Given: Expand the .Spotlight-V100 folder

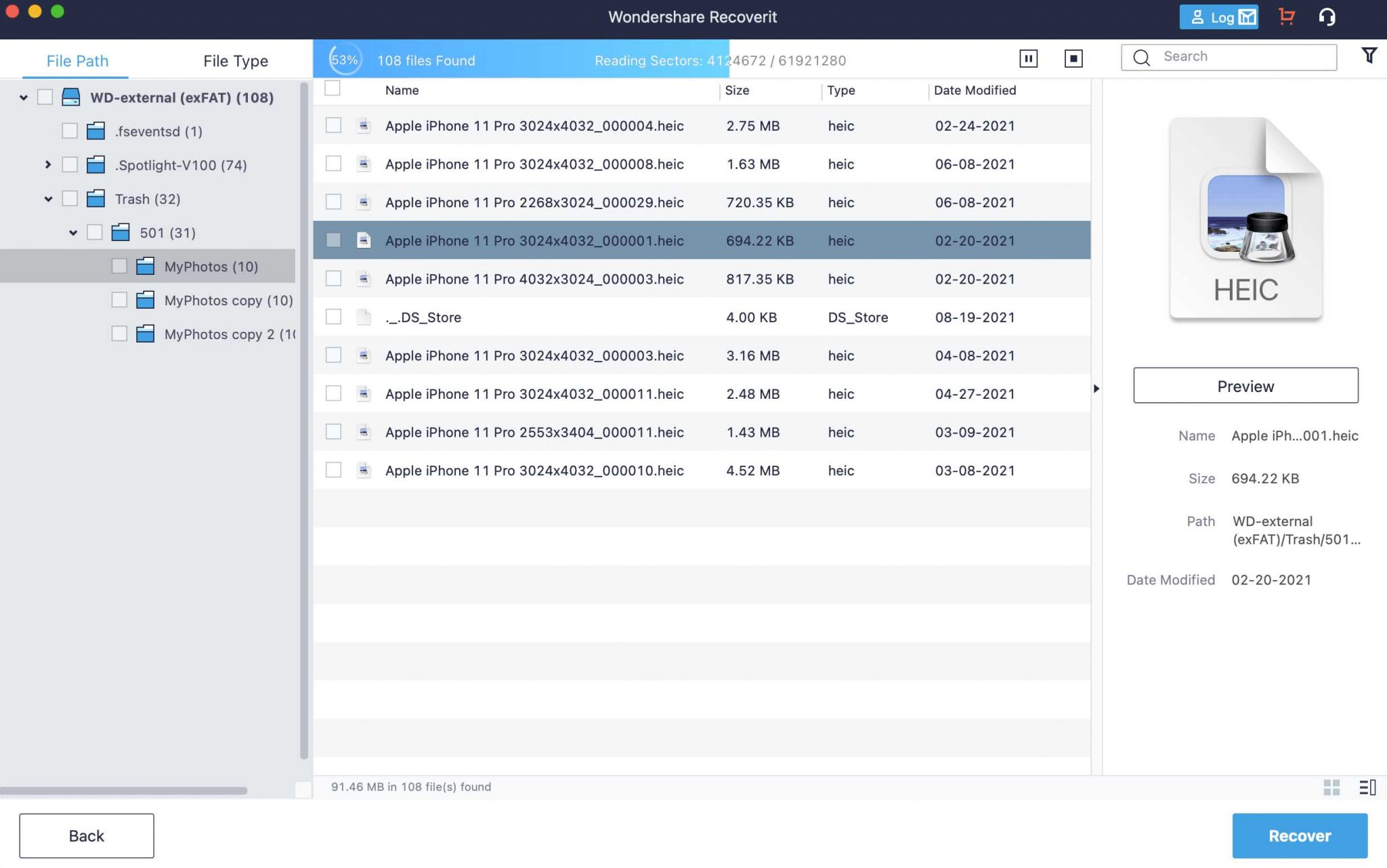Looking at the screenshot, I should [47, 164].
